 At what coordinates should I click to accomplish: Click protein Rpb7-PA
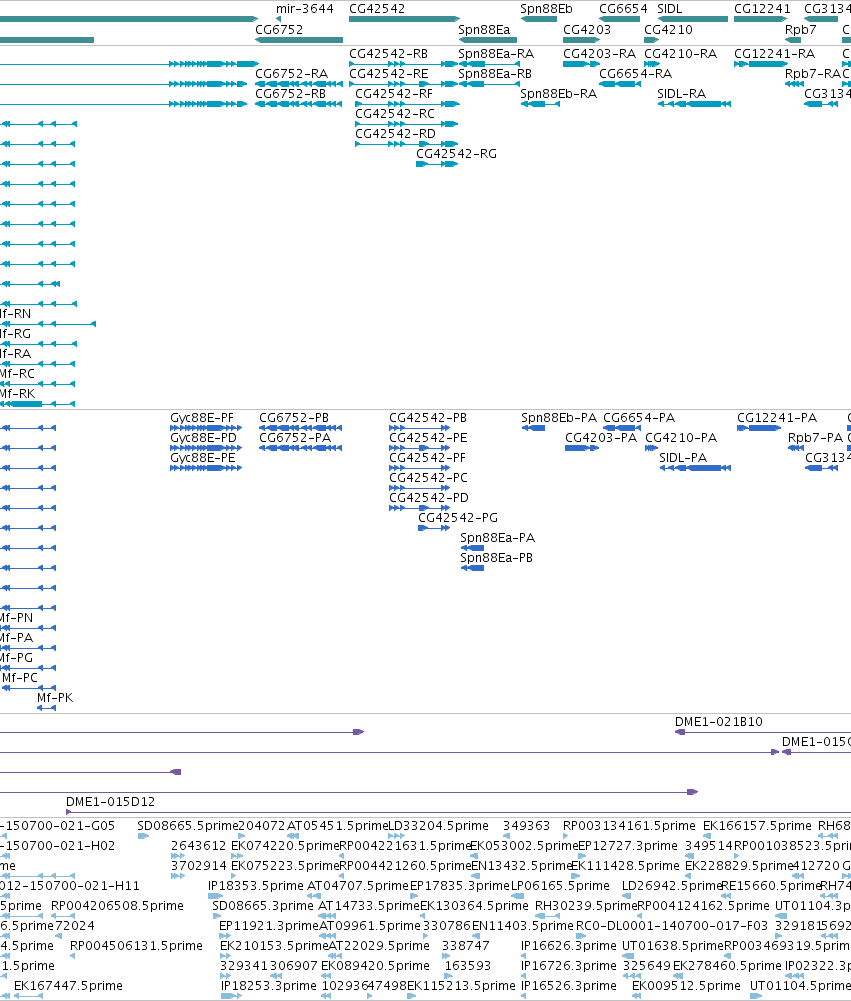pyautogui.click(x=795, y=448)
